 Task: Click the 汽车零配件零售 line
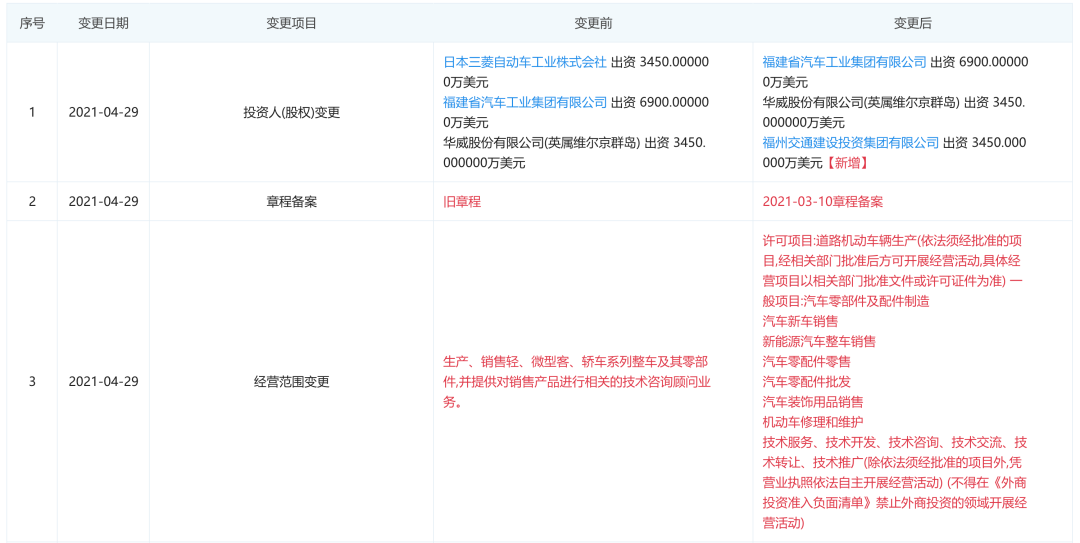pyautogui.click(x=807, y=362)
